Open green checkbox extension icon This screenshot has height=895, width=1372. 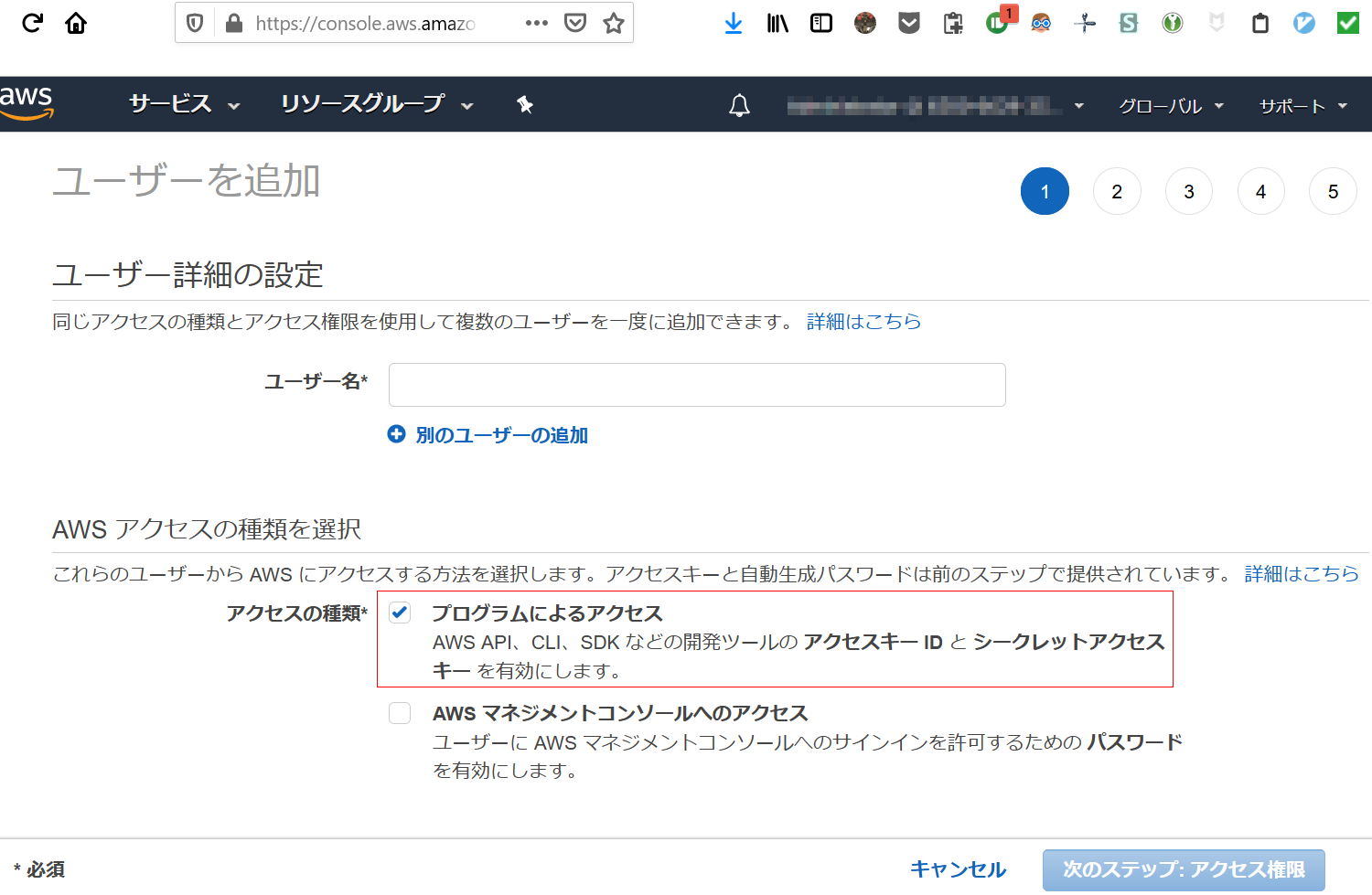click(1348, 23)
